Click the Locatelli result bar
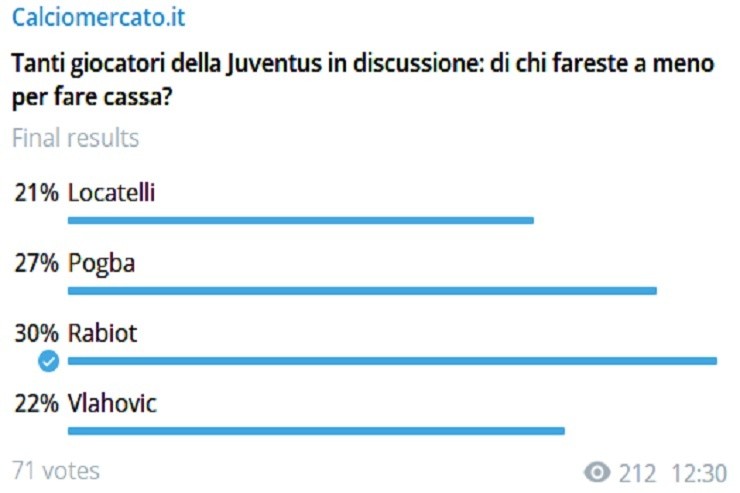Viewport: 740px width, 493px height. tap(300, 220)
